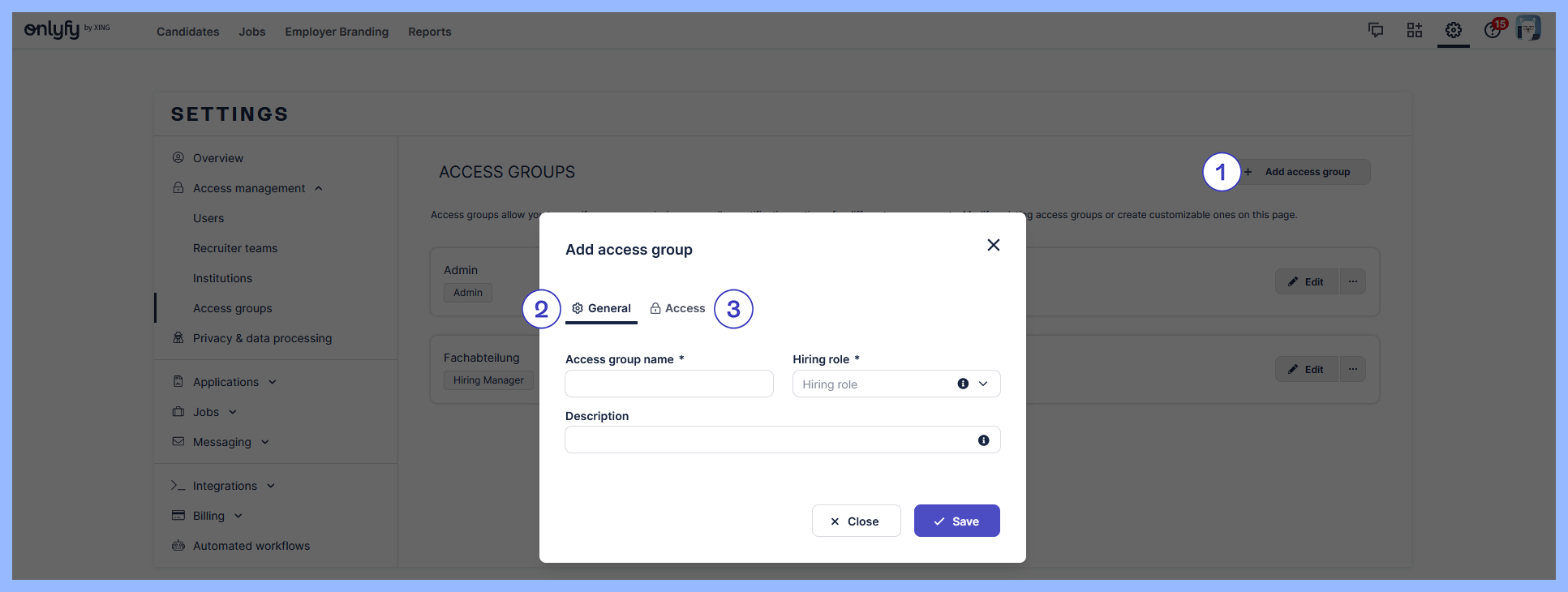Viewport: 1568px width, 592px height.
Task: Click the gear icon on General tab
Action: 578,308
